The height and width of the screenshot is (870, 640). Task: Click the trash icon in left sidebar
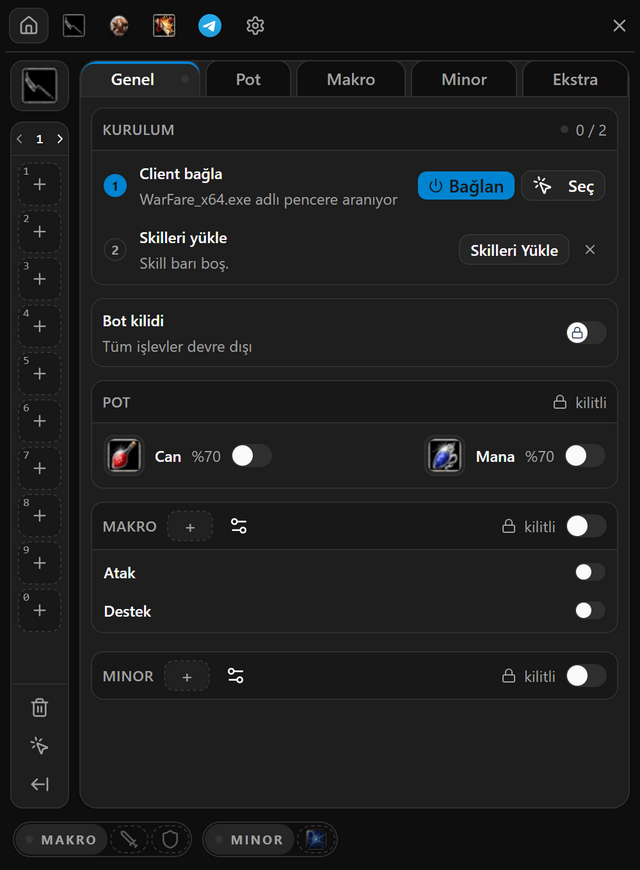(x=39, y=707)
